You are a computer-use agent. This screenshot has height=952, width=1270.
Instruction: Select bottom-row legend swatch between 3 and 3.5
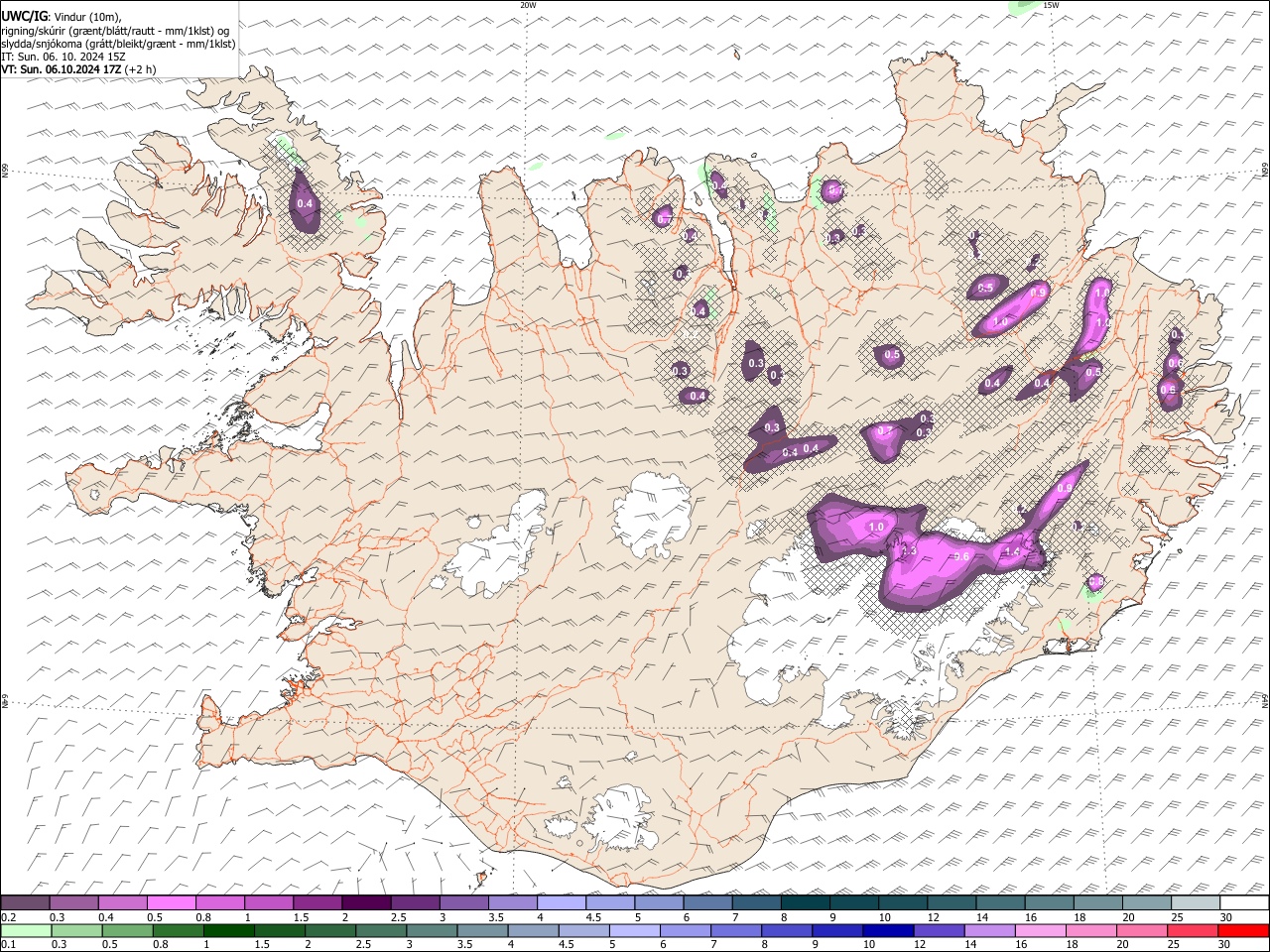tap(432, 931)
